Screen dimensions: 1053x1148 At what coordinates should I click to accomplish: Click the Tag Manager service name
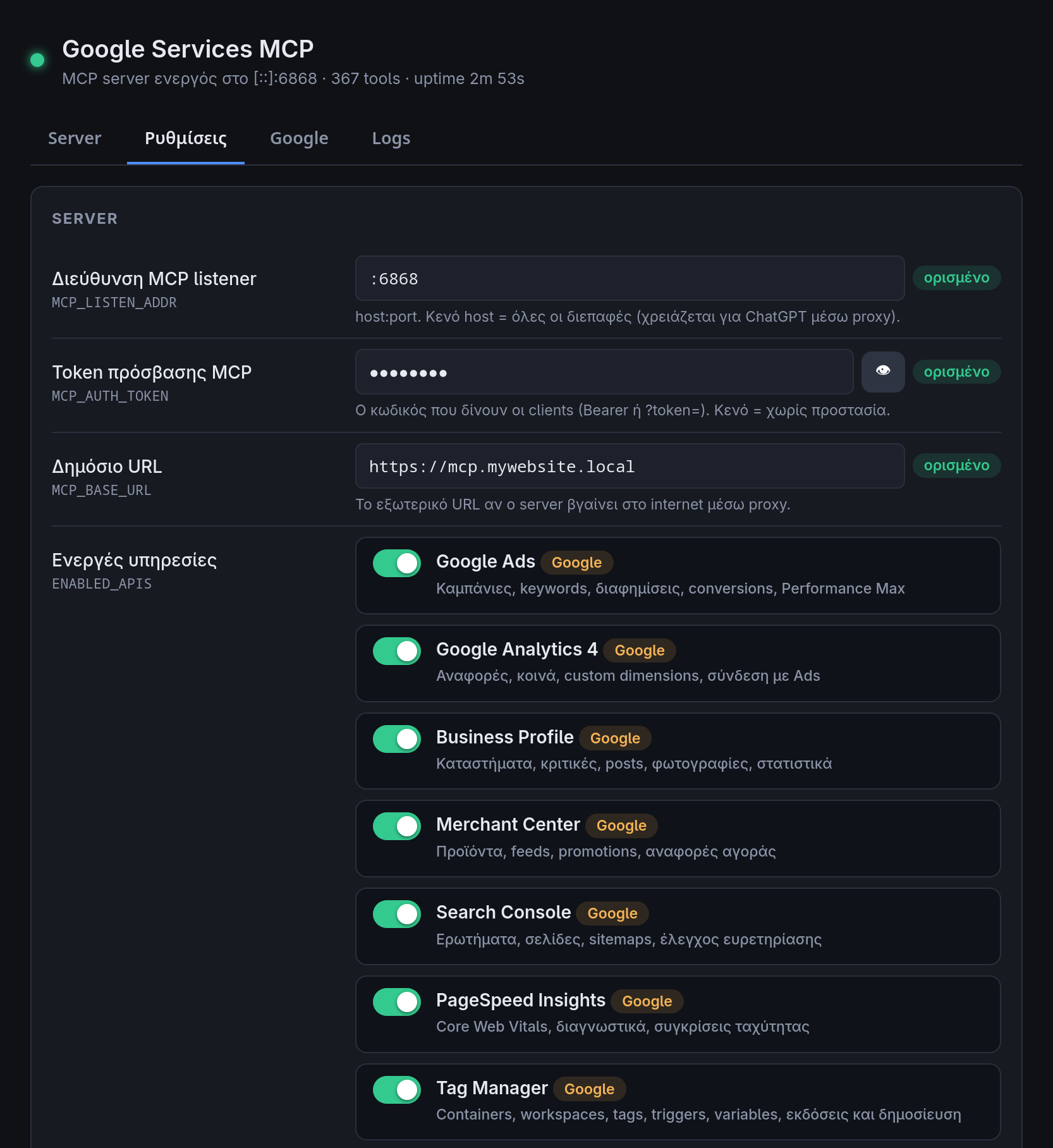click(x=492, y=1089)
